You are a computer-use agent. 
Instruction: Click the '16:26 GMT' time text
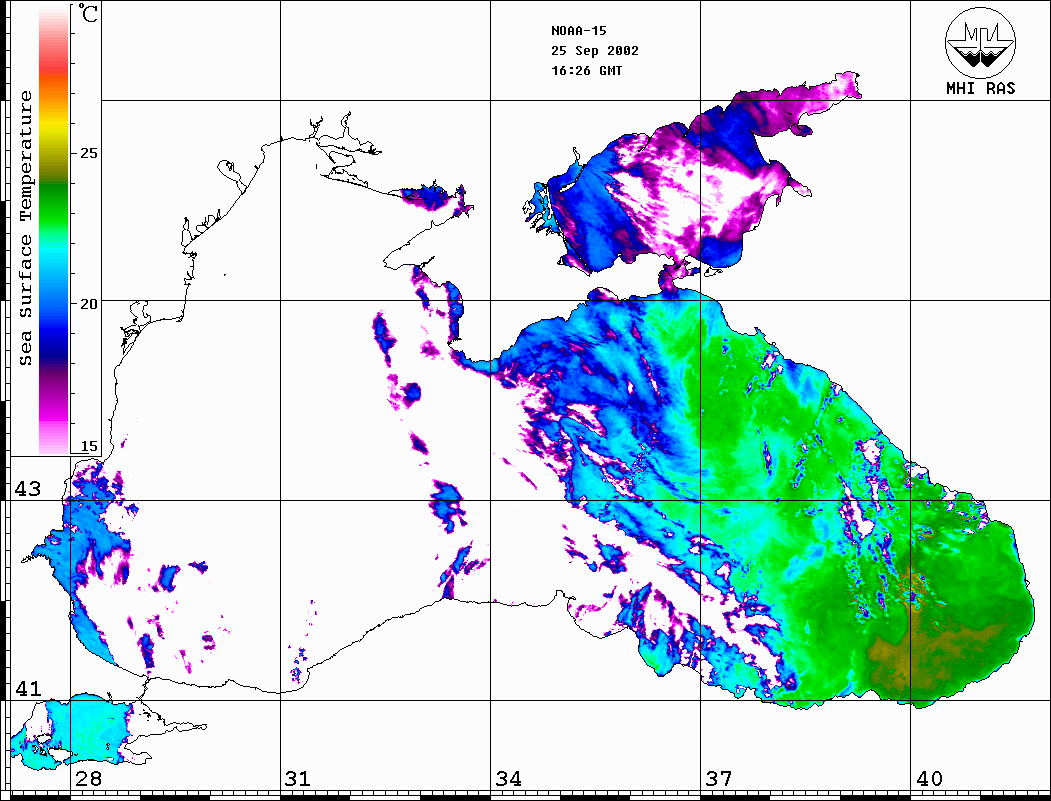586,70
